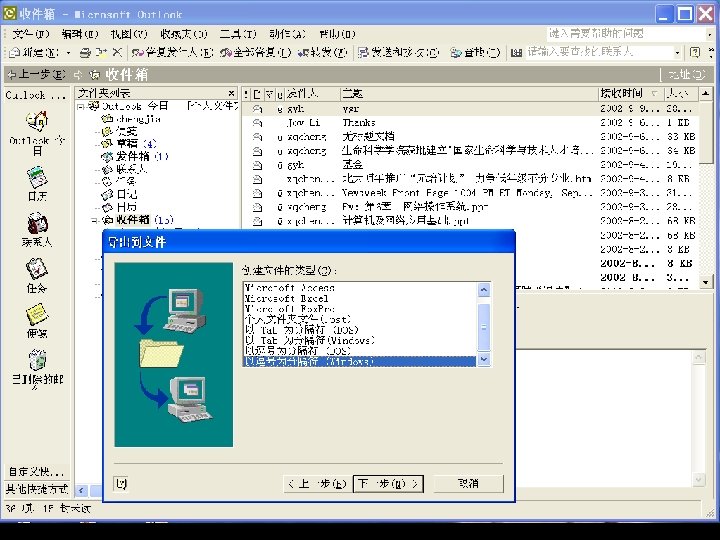
Task: Select the chengjia folder in folder list
Action: pos(132,119)
